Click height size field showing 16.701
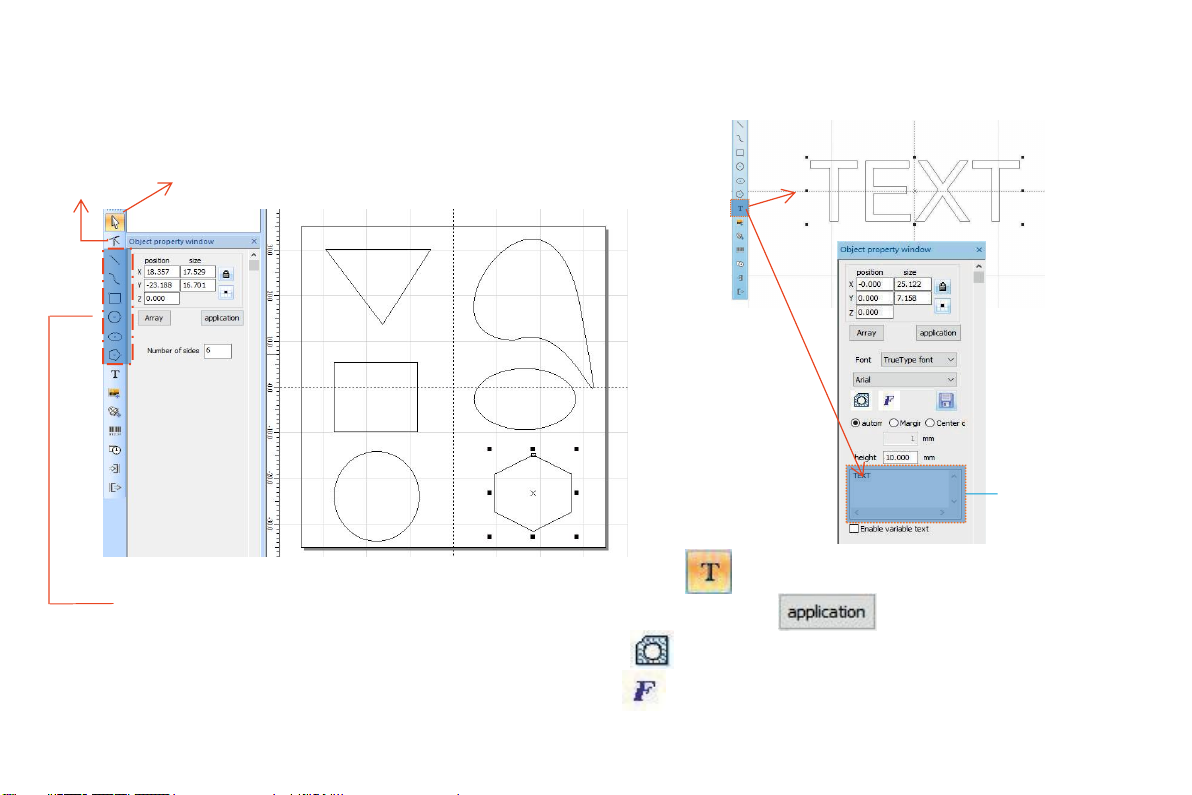1192x795 pixels. (198, 285)
